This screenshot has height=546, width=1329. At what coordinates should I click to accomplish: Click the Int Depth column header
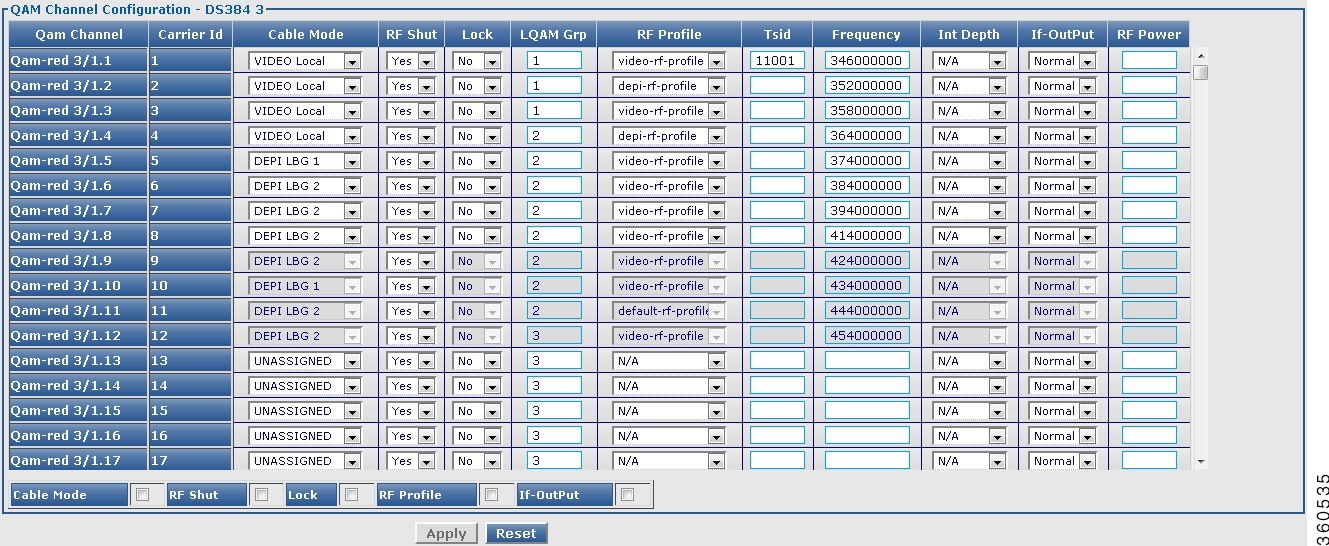[968, 34]
